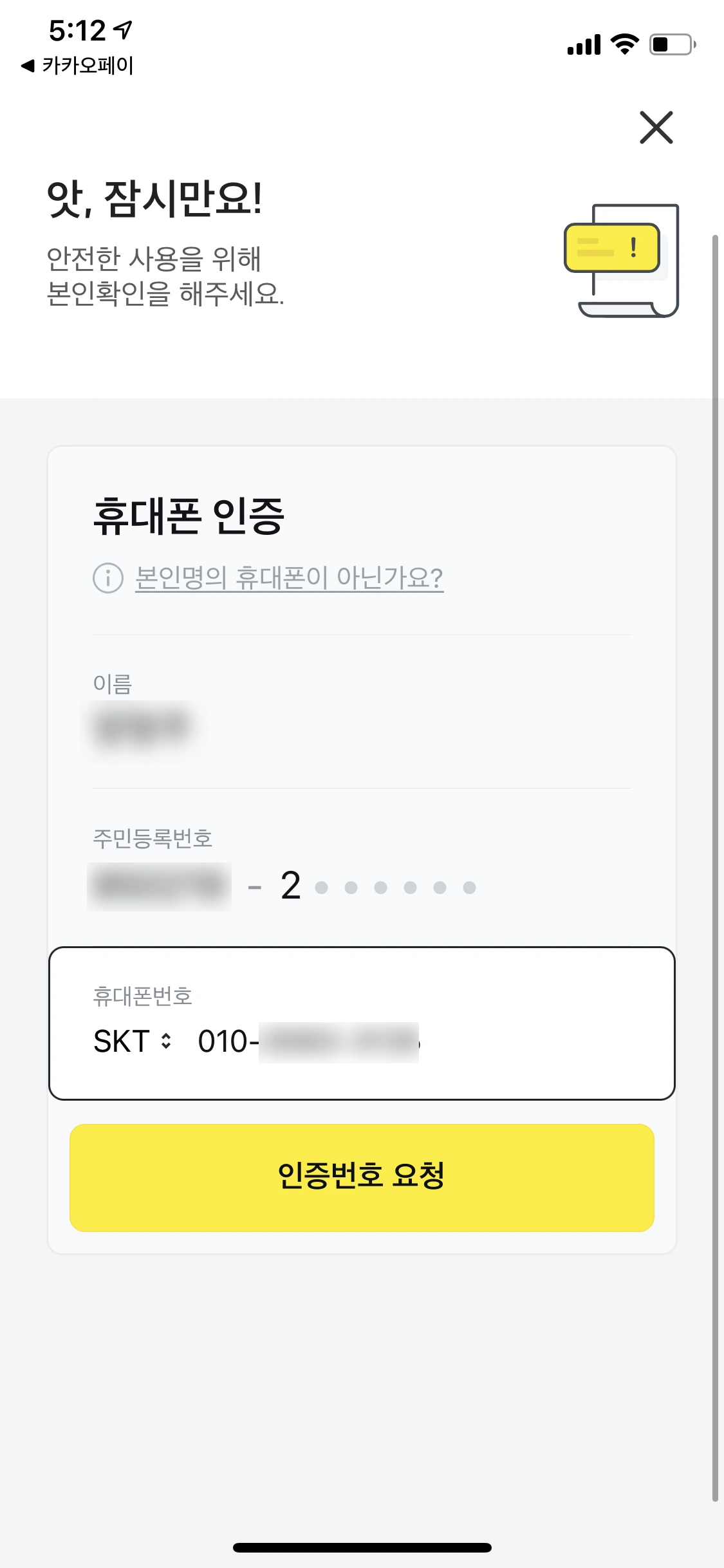Tap the info circle icon beside the phone question

108,578
